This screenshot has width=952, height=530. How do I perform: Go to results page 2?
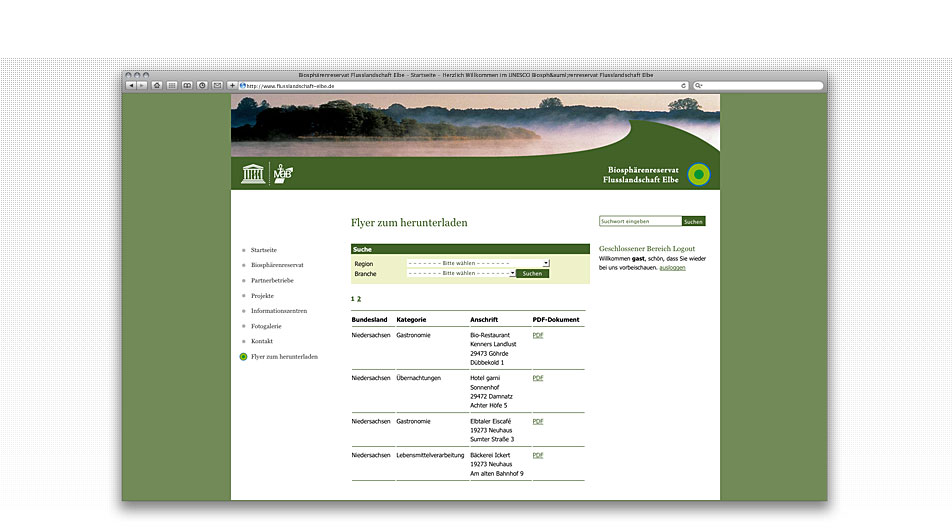[x=359, y=299]
